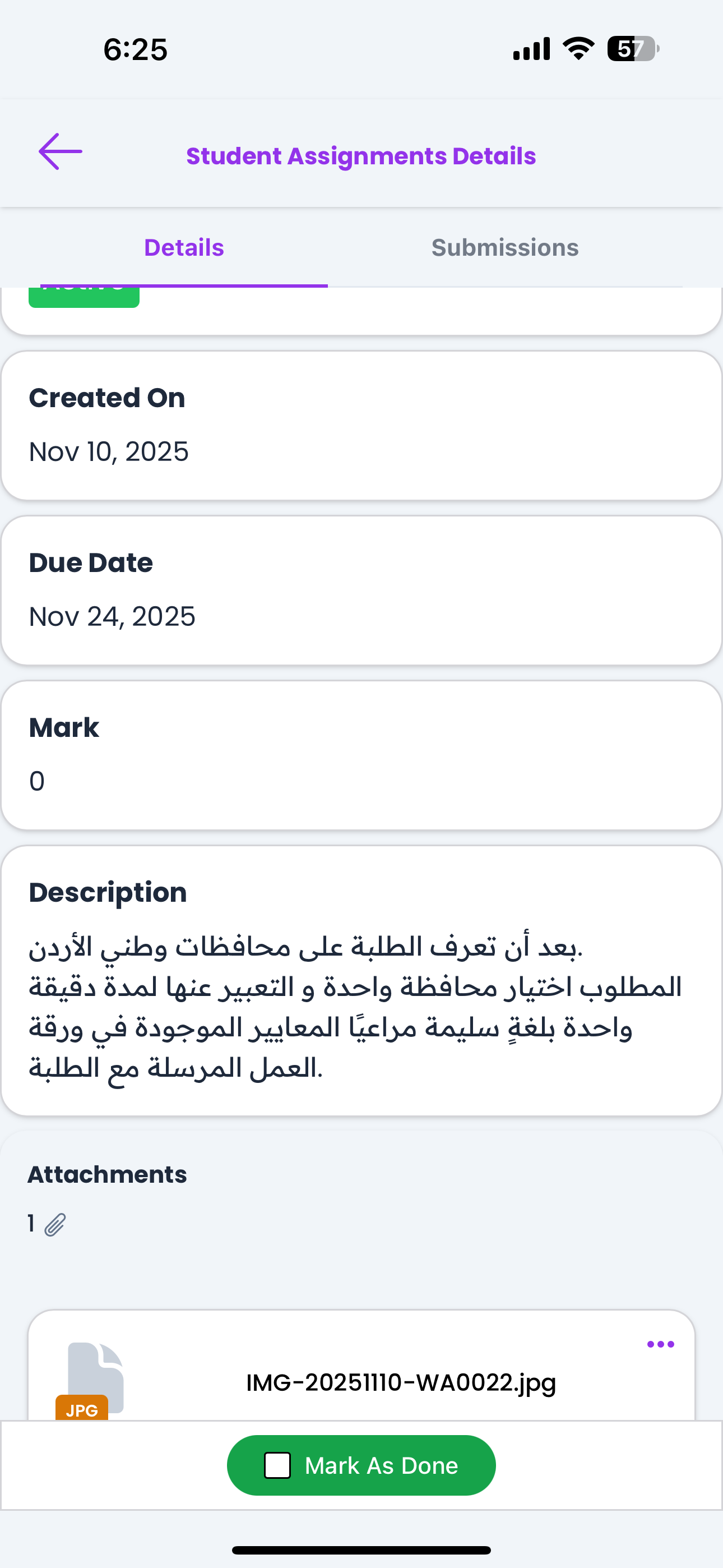Tap the Due Date Nov 24, 2025 card
Image resolution: width=723 pixels, height=1568 pixels.
tap(361, 591)
